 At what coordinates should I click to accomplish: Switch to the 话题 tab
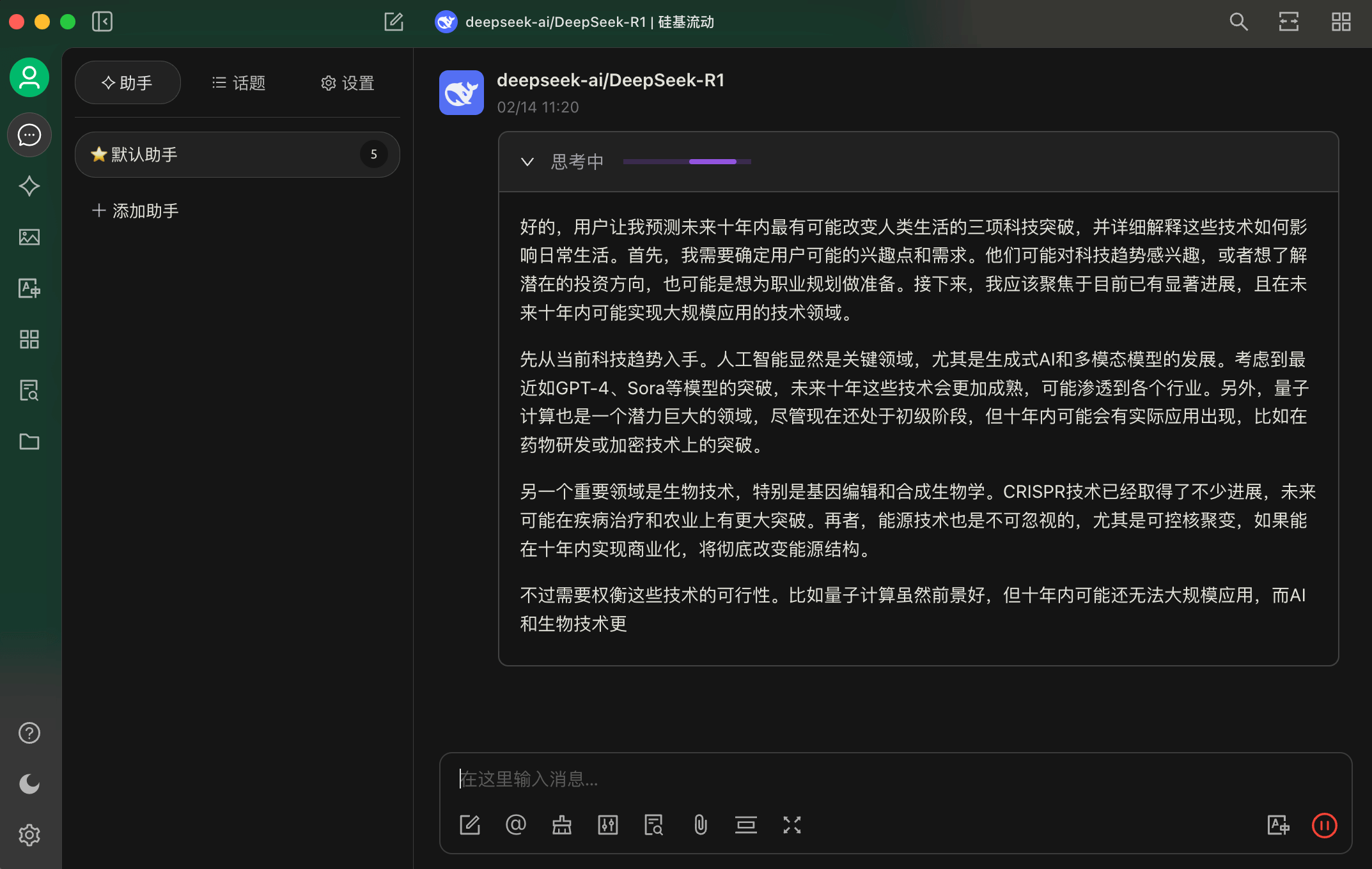(238, 83)
